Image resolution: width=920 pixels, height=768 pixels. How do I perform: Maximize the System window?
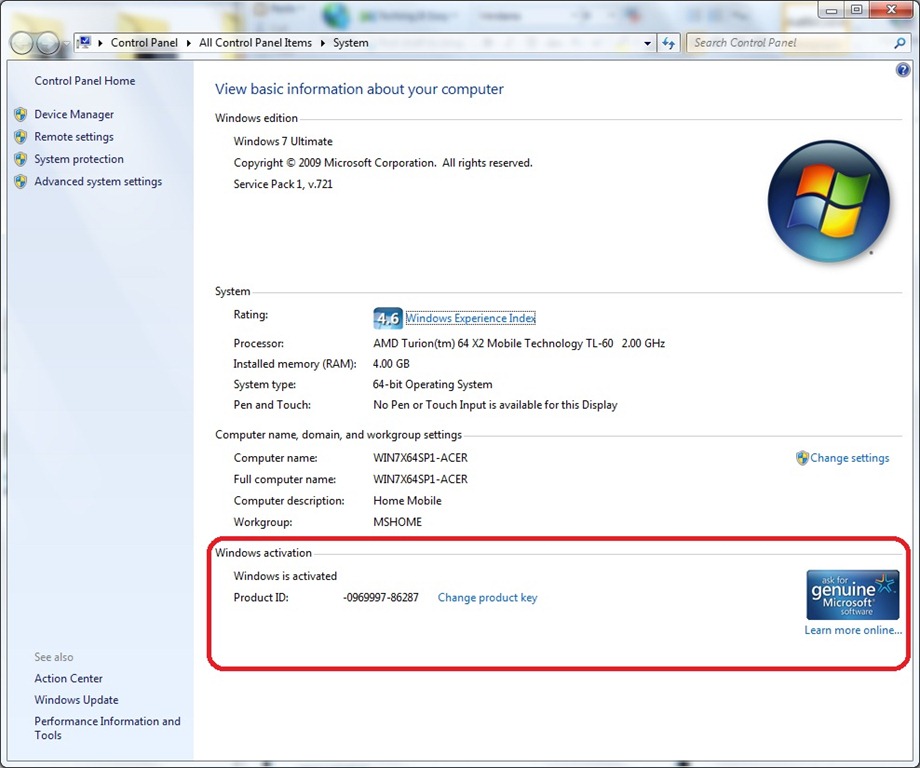coord(857,10)
